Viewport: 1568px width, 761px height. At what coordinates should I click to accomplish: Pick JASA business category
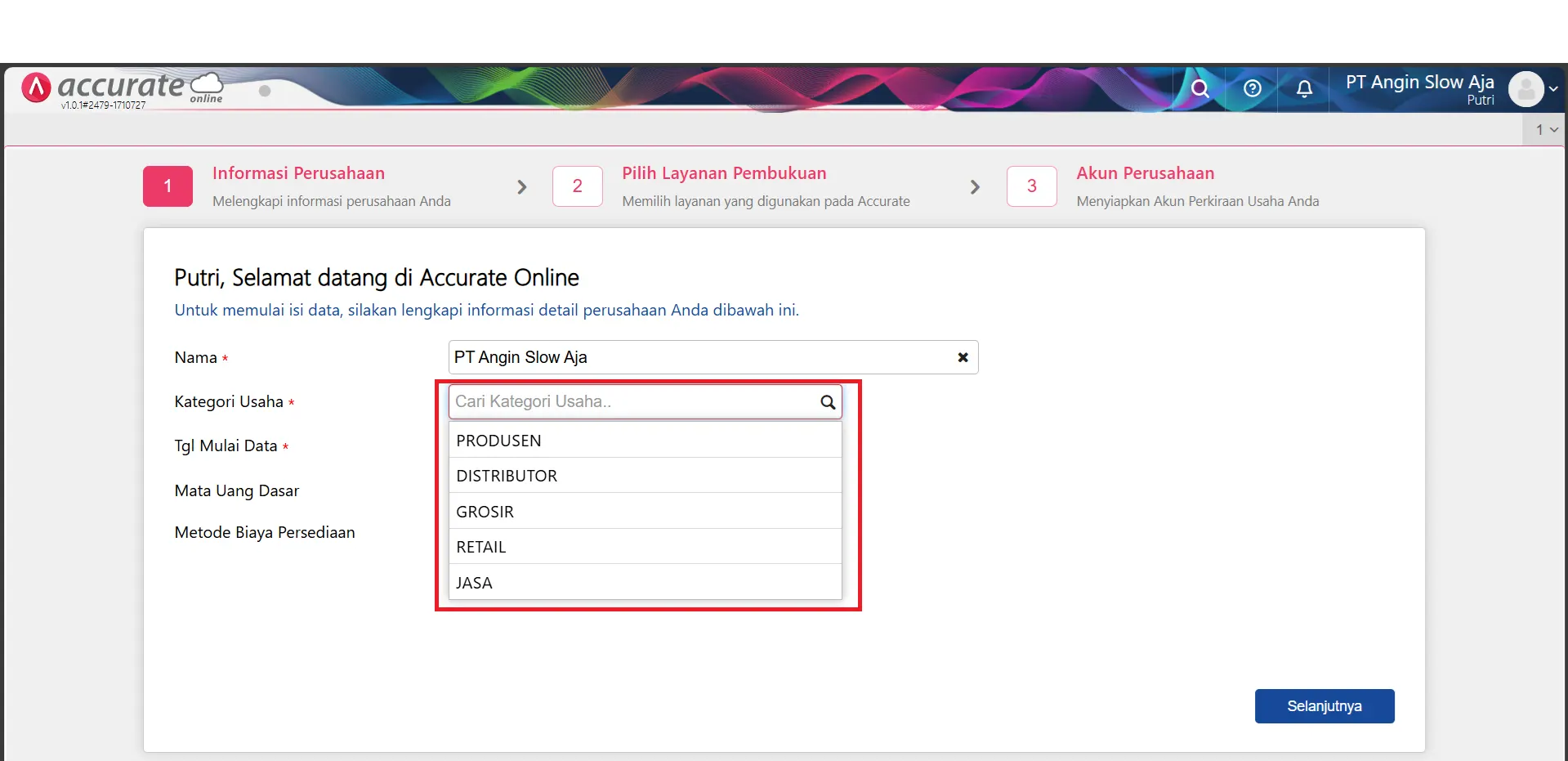pos(645,583)
